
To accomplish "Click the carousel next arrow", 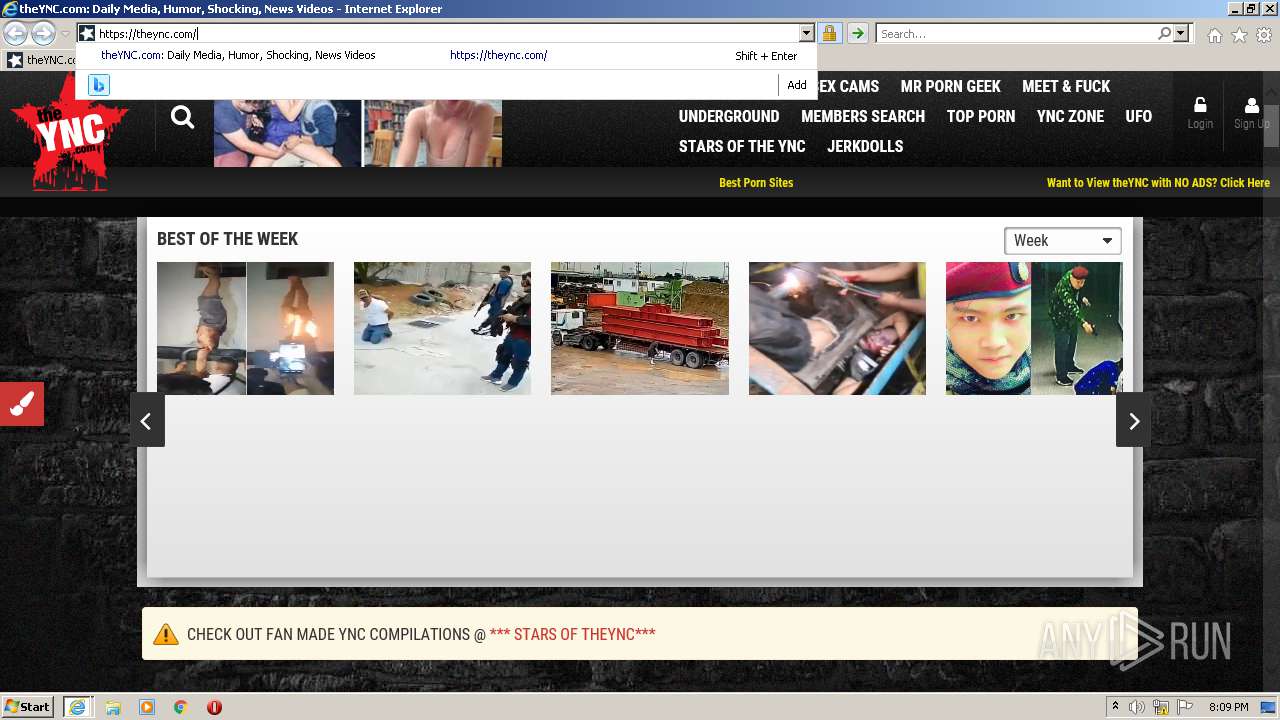I will (x=1133, y=420).
